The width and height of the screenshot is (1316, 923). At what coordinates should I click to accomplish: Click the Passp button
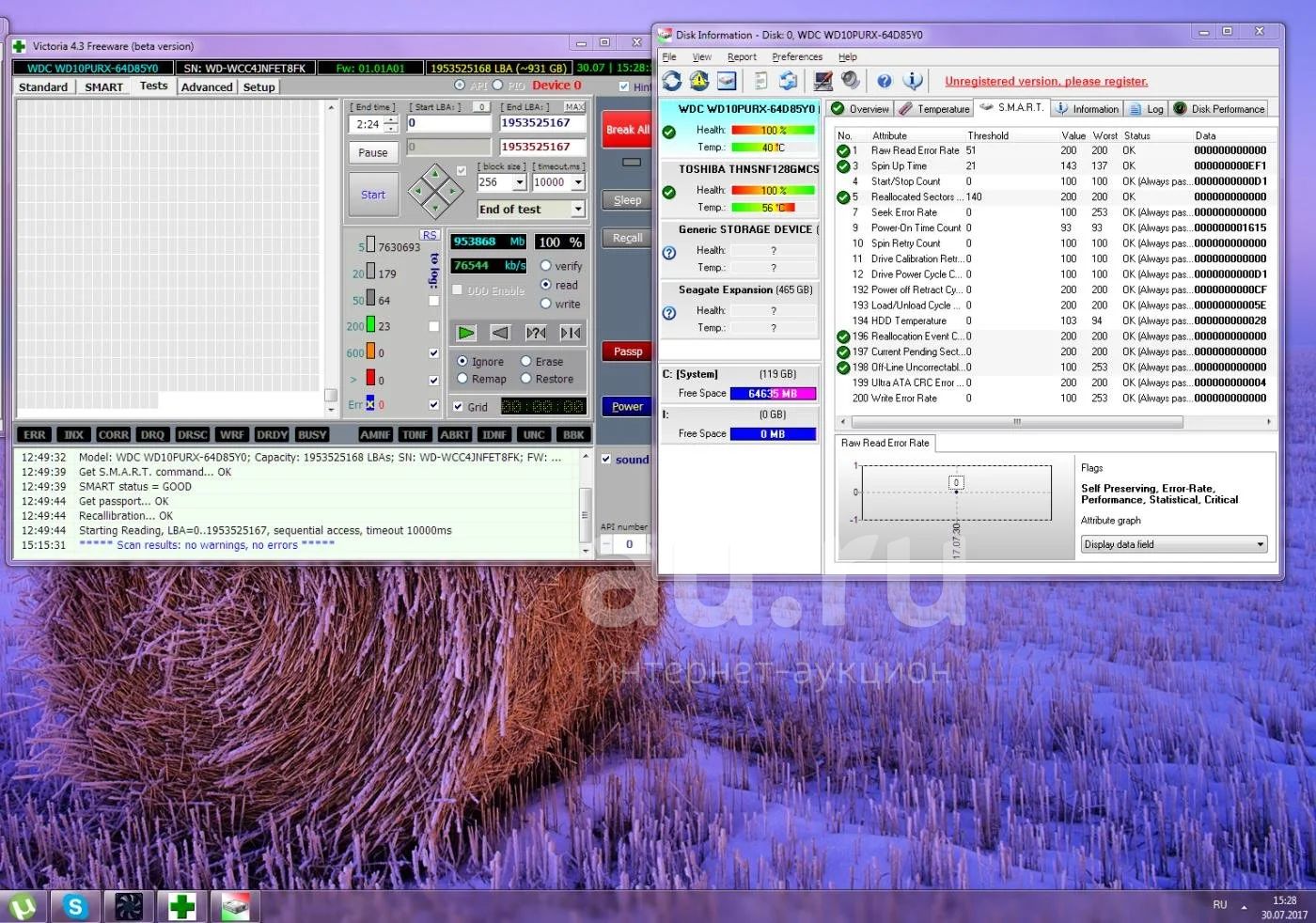627,352
